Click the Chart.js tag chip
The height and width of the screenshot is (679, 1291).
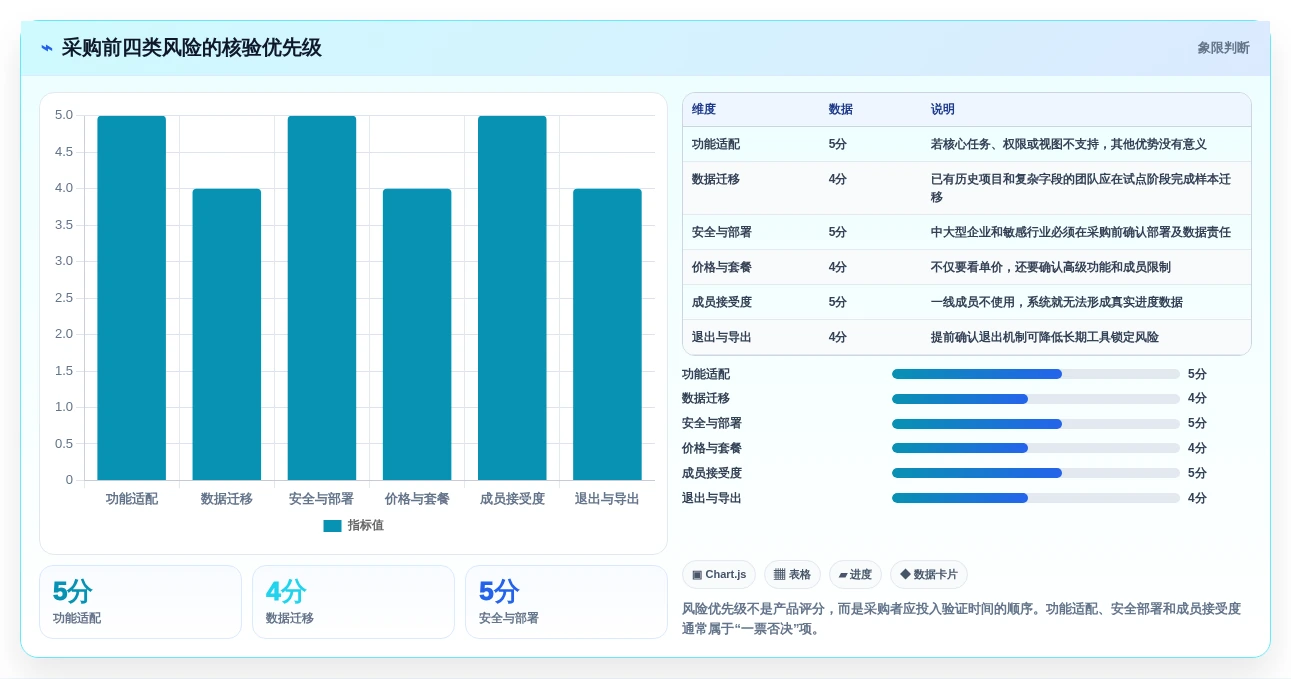pos(719,574)
